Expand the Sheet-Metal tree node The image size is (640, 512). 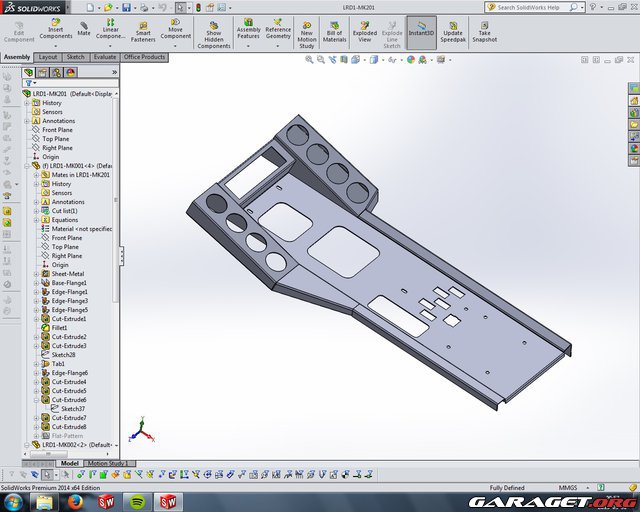(x=36, y=274)
